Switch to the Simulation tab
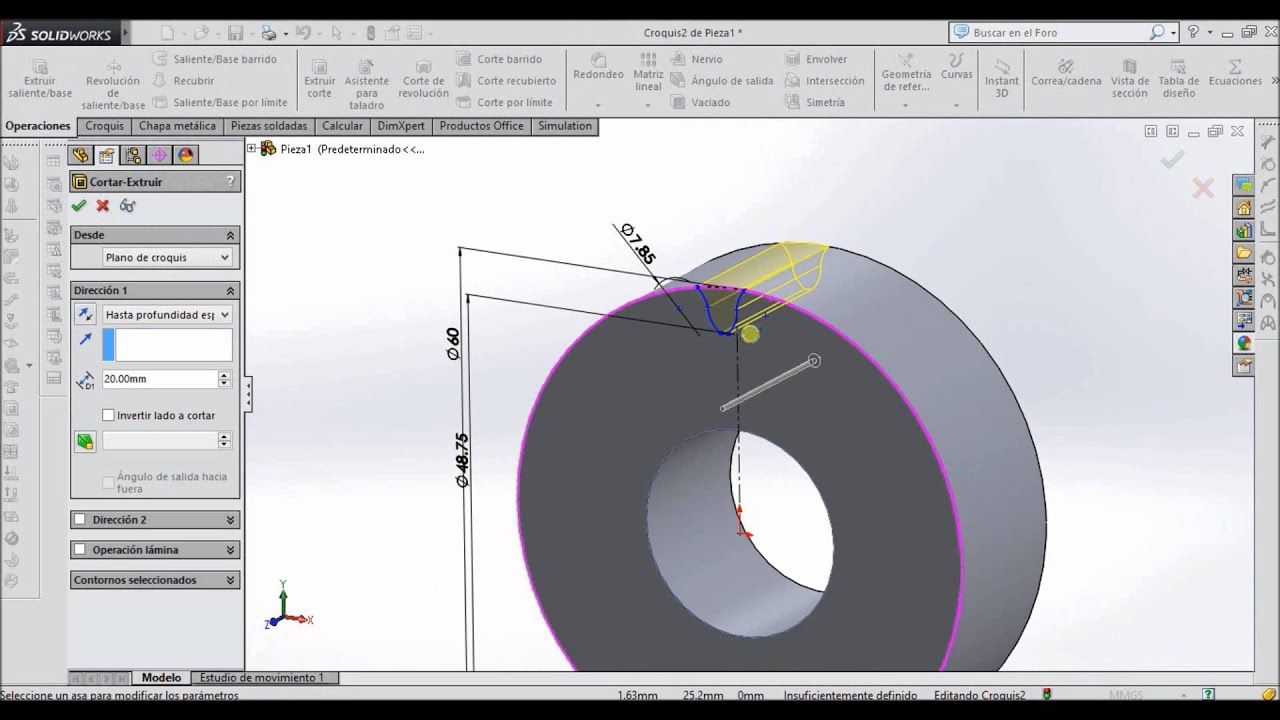1280x720 pixels. [565, 126]
